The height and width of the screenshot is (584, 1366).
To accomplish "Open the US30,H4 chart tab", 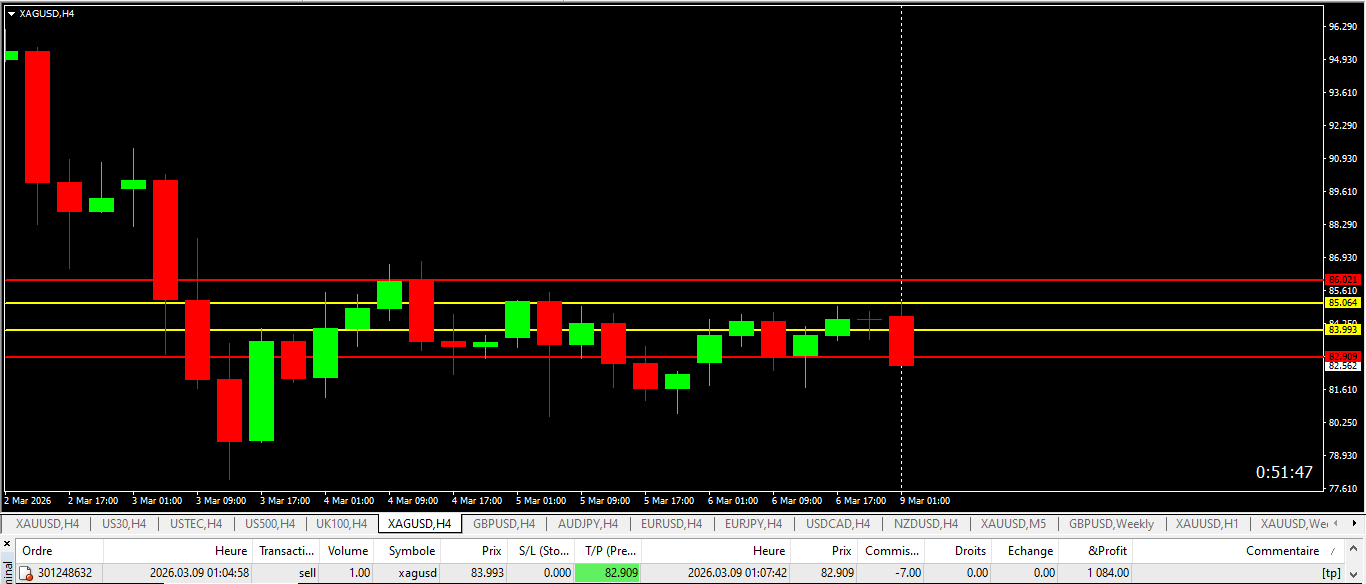I will 124,524.
